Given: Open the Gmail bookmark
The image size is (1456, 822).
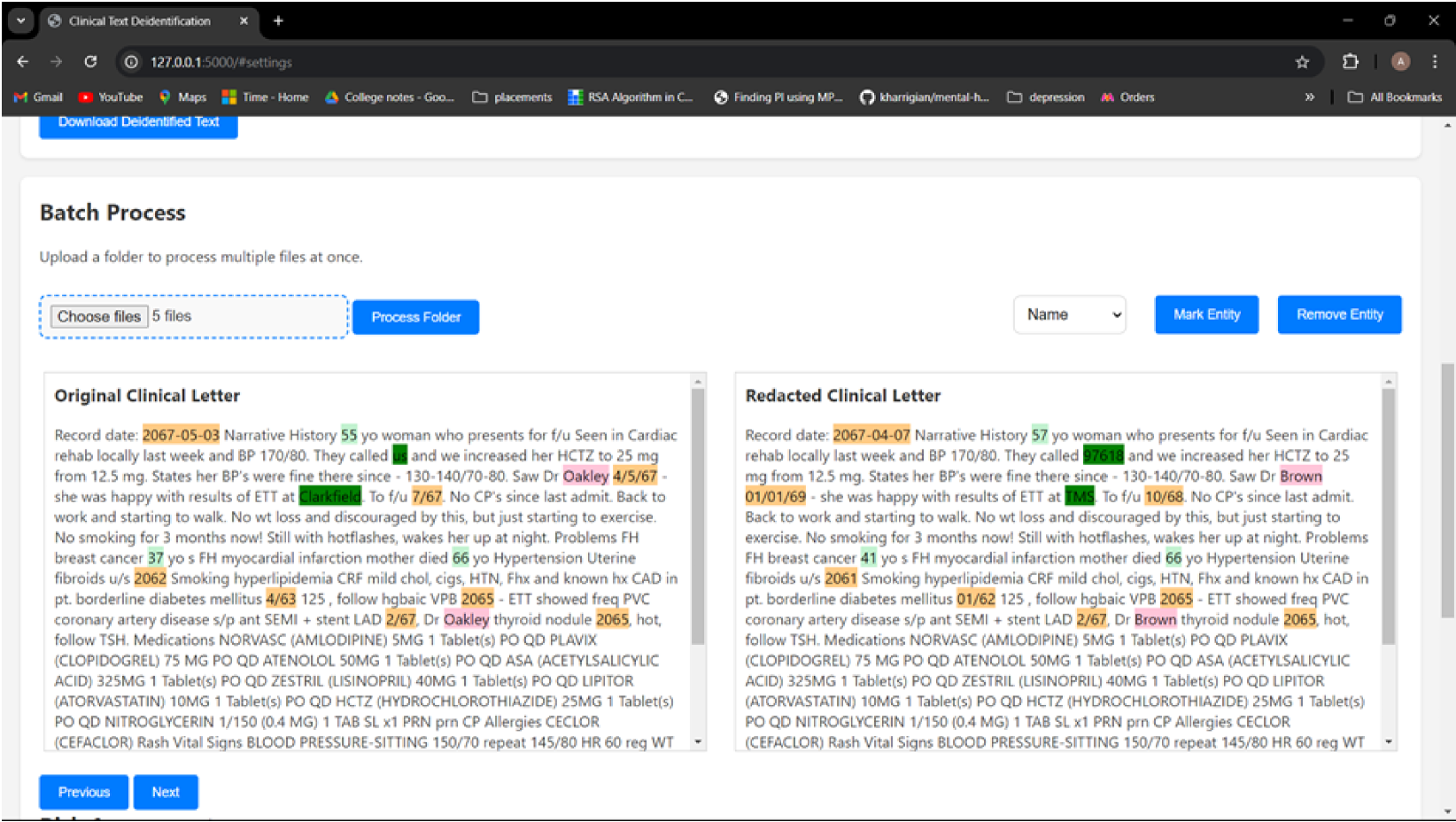Looking at the screenshot, I should [38, 97].
